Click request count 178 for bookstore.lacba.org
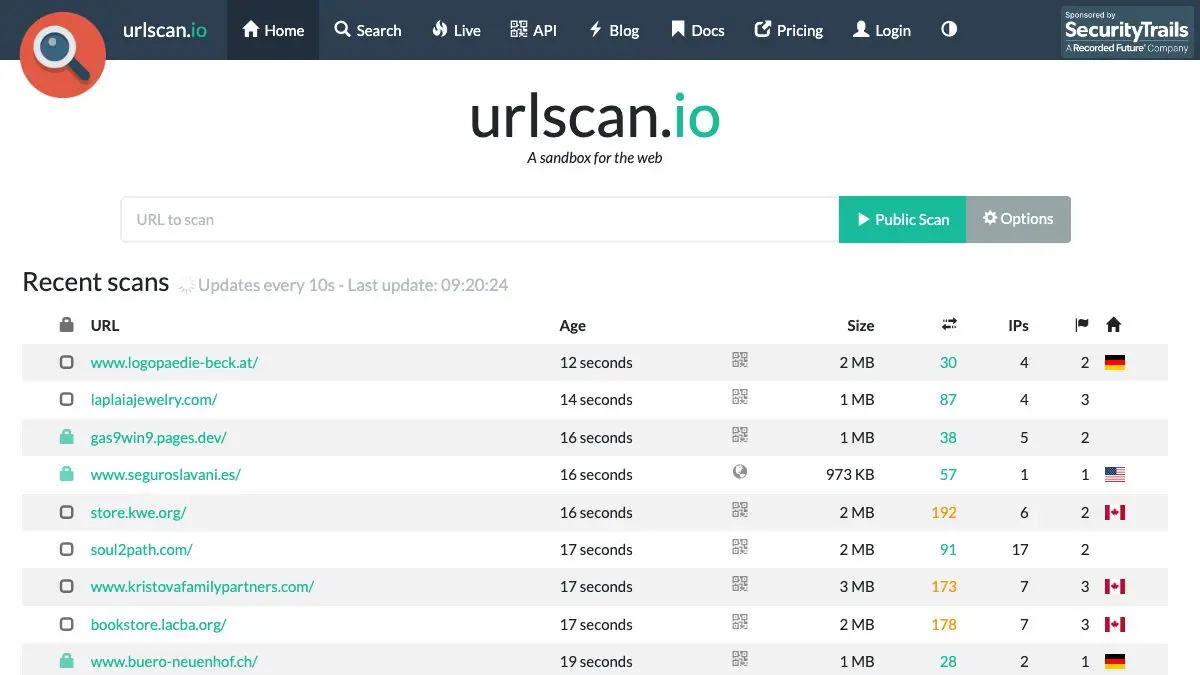The width and height of the screenshot is (1200, 675). [943, 624]
